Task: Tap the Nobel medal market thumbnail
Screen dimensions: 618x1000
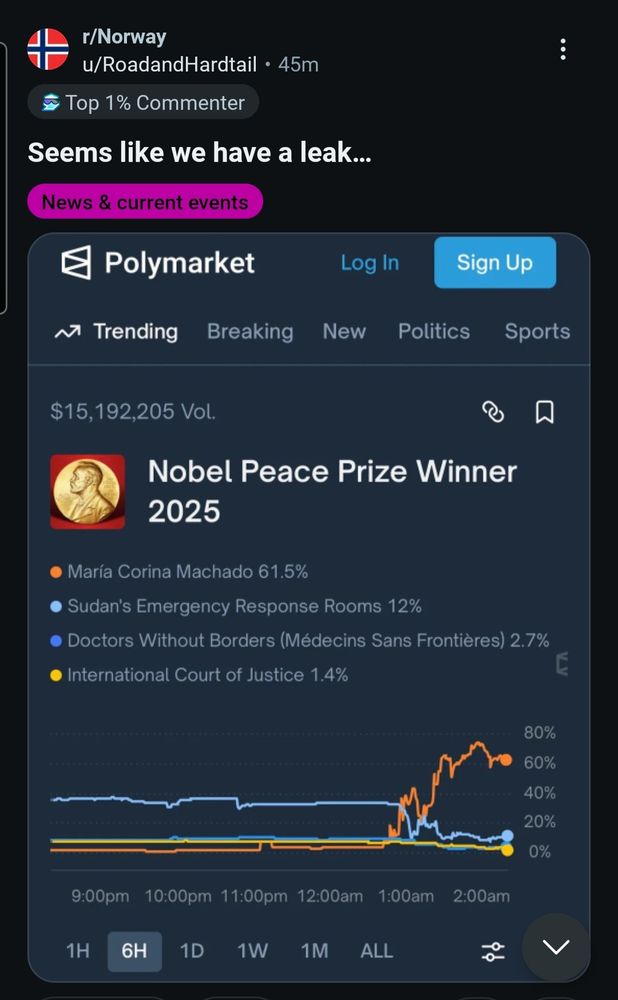Action: tap(88, 492)
